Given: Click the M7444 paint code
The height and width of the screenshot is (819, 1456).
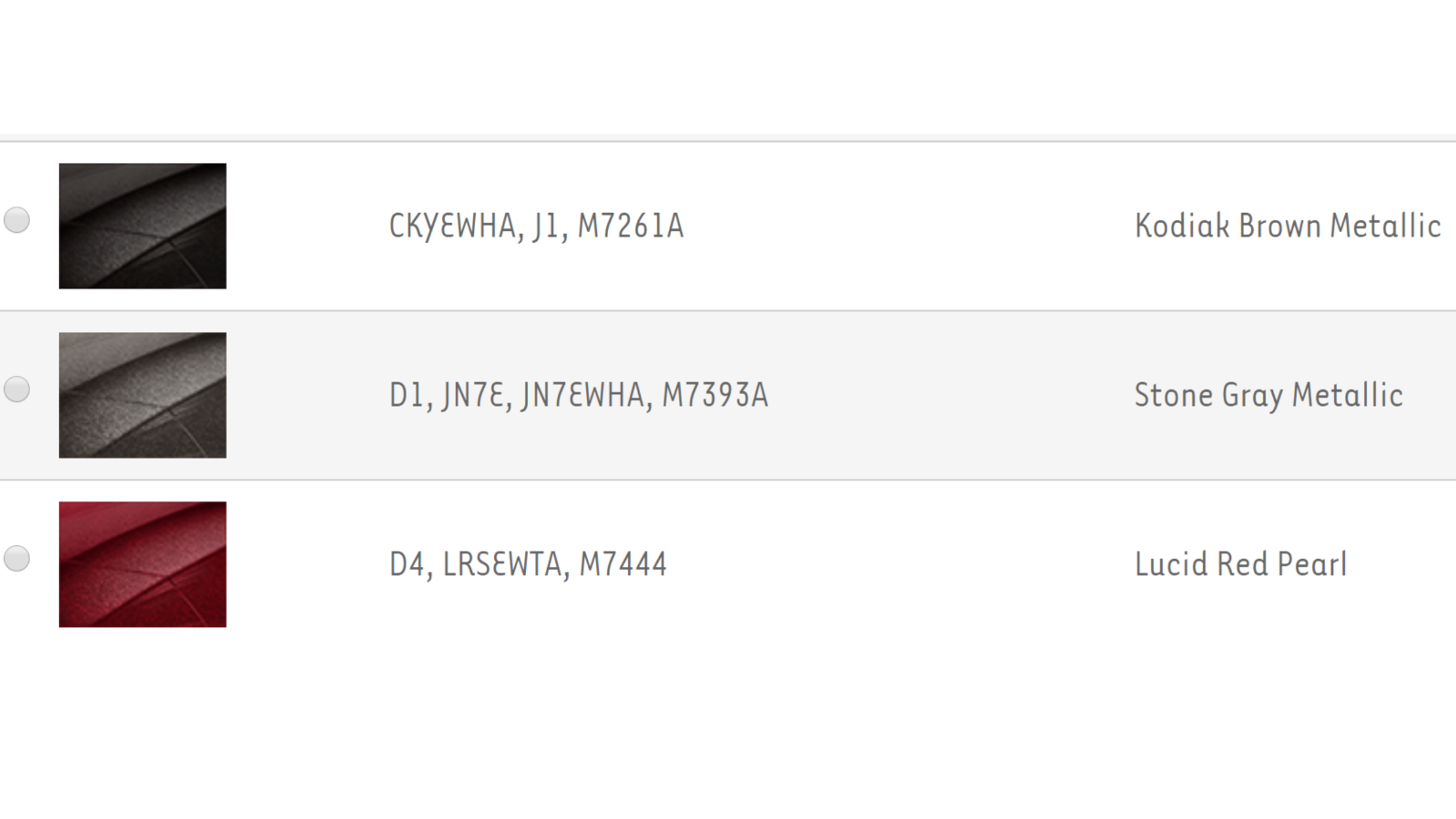Looking at the screenshot, I should point(623,564).
